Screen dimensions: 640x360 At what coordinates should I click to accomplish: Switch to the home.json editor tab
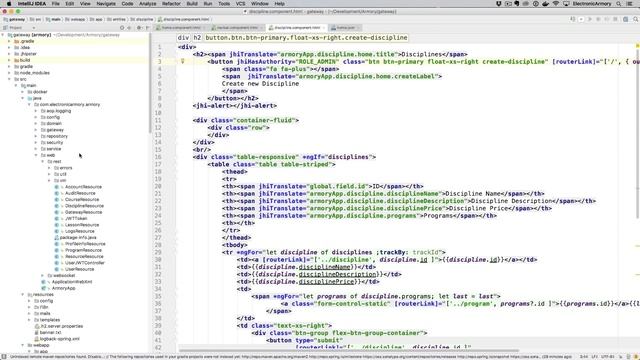[345, 28]
